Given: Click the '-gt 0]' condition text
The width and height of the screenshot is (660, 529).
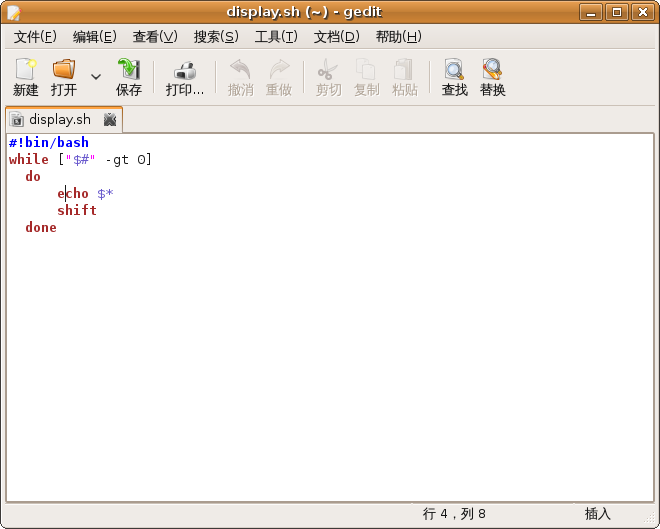Looking at the screenshot, I should pyautogui.click(x=128, y=159).
